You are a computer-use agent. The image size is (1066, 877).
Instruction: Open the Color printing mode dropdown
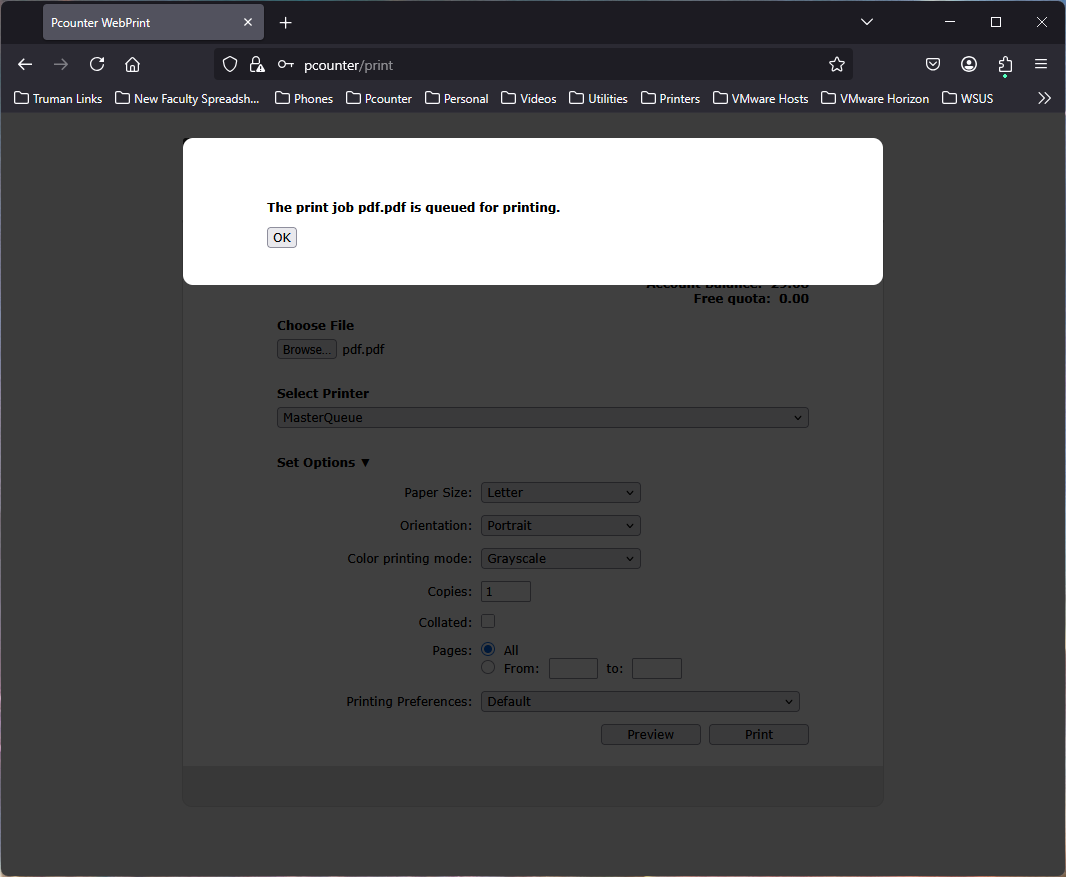[561, 559]
